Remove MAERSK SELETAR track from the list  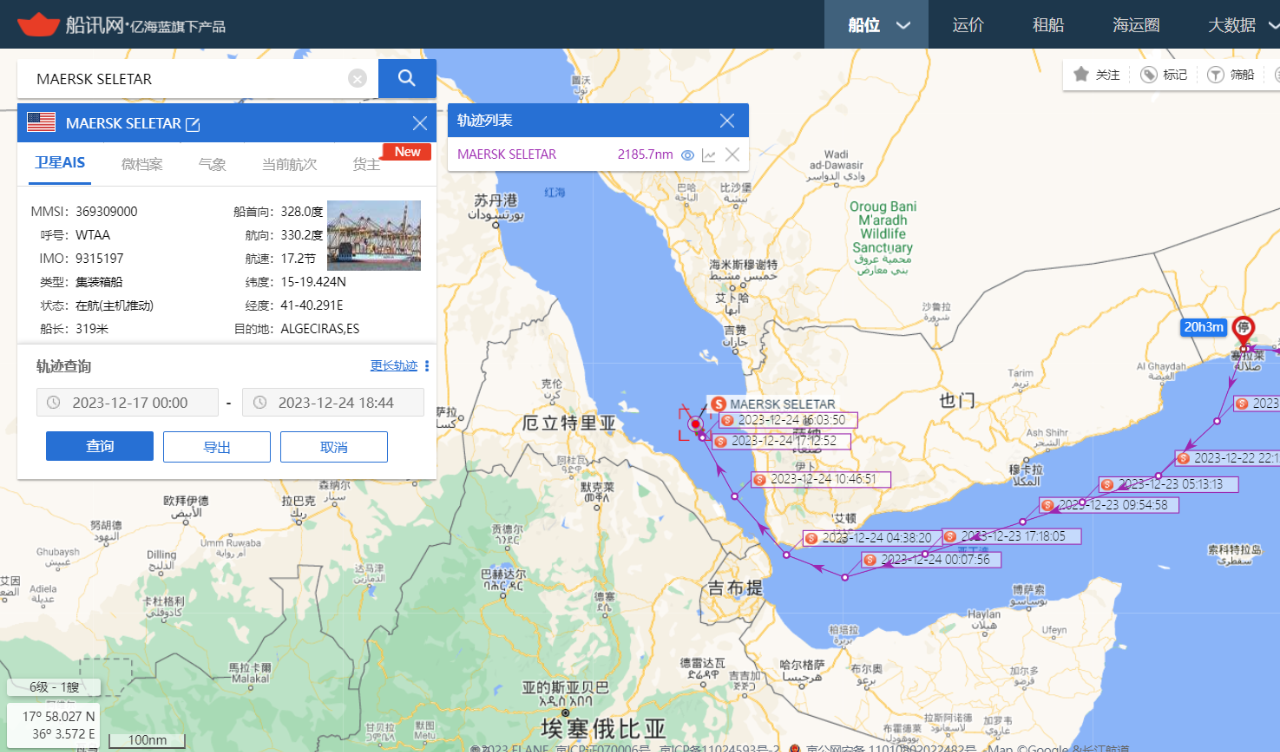point(732,154)
